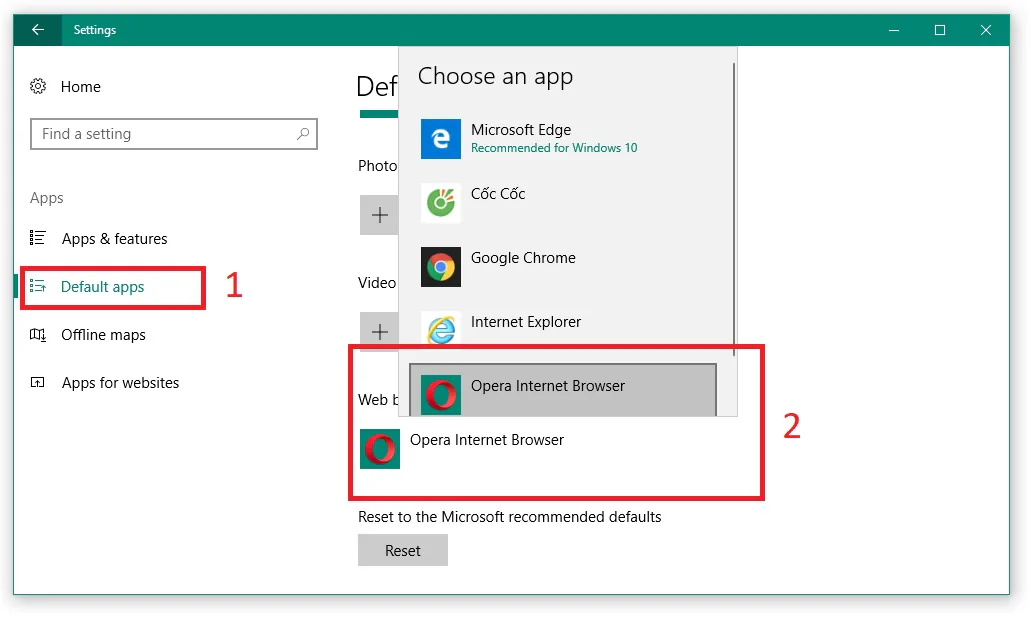Click the Choose an app scrollbar
Screen dimensions: 1031x619
point(733,210)
